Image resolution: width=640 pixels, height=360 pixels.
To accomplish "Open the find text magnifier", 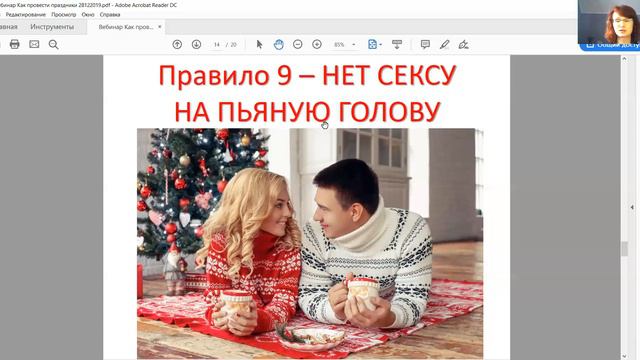I will point(53,44).
